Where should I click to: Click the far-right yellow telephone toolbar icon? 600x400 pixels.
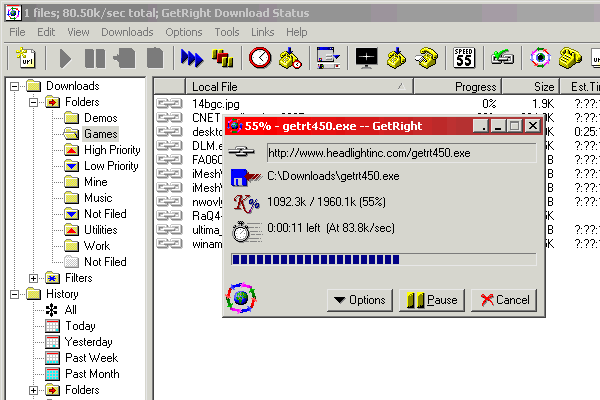point(570,58)
